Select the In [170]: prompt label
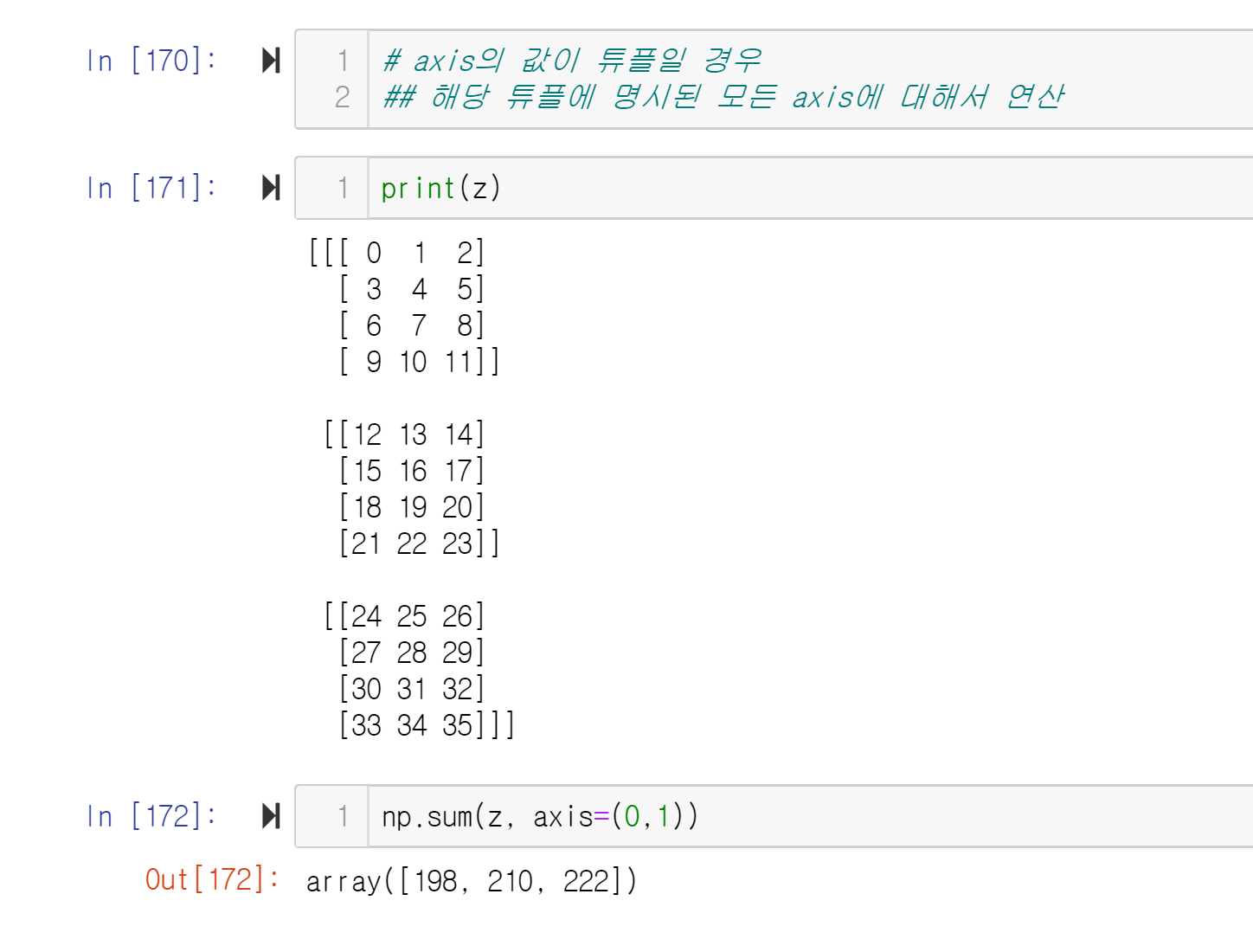Viewport: 1253px width, 952px height. (151, 61)
